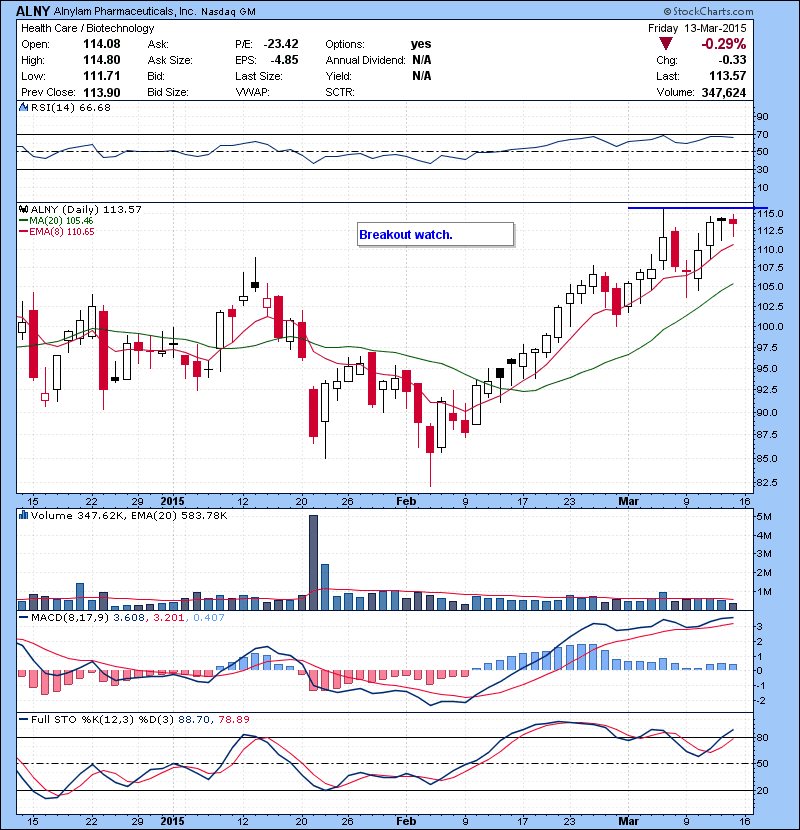This screenshot has height=830, width=800.
Task: Click the volume bars icon beside Volume label
Action: pyautogui.click(x=23, y=515)
